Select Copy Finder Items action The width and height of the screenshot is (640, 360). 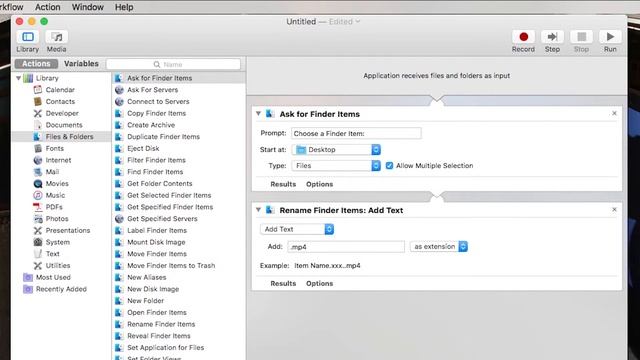(x=179, y=113)
